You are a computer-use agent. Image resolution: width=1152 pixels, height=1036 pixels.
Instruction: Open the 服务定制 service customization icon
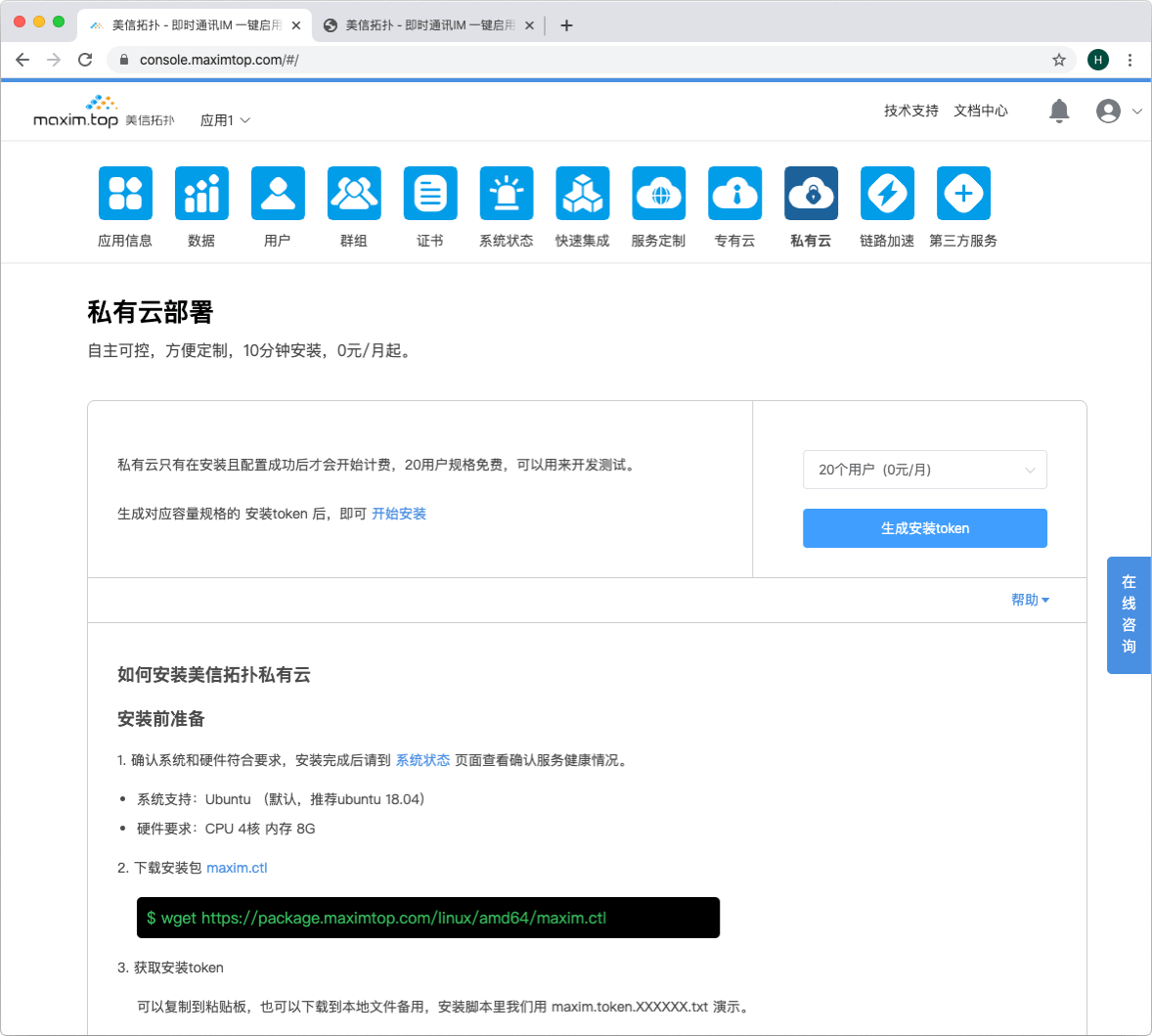[659, 194]
